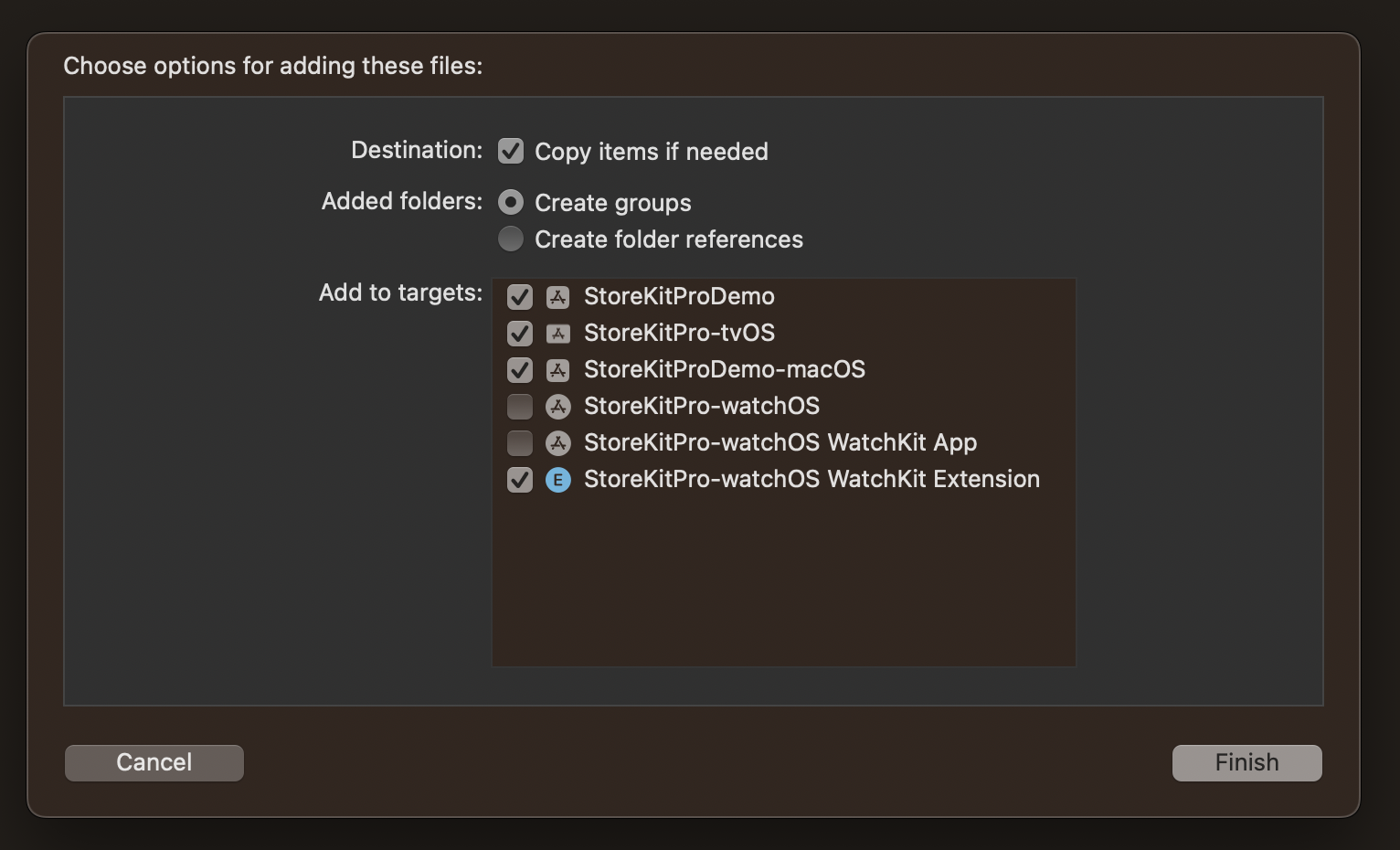Click the StoreKitPro-tvOS target icon

click(557, 334)
